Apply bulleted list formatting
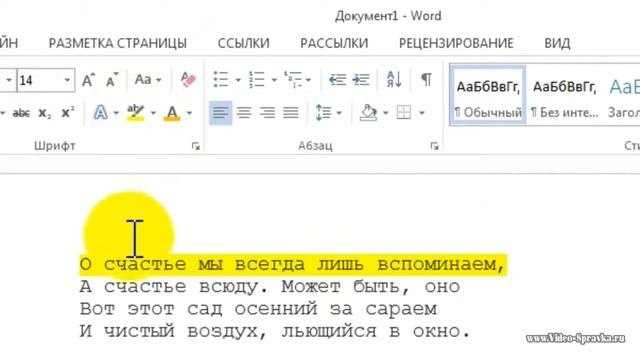 [221, 80]
